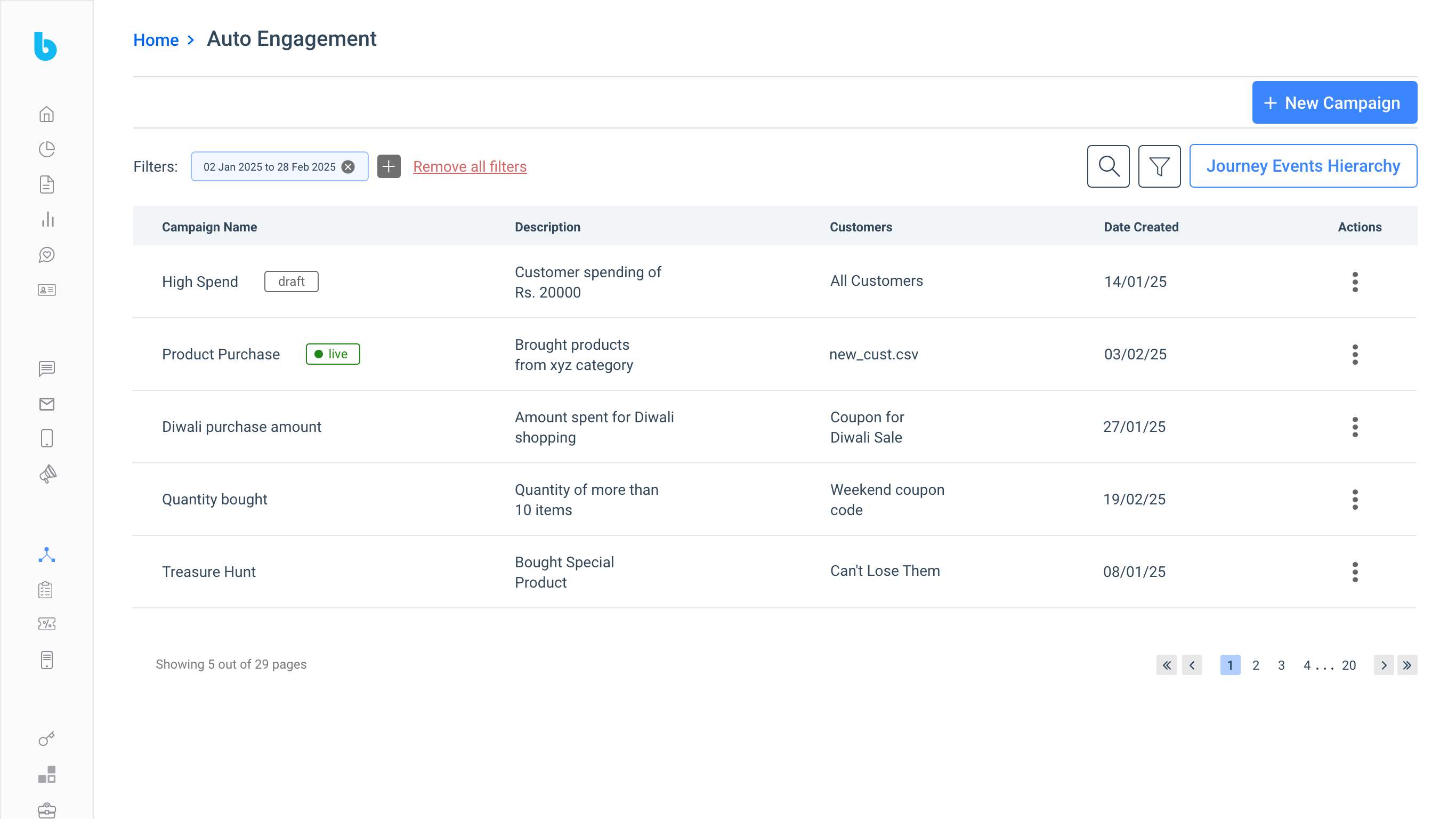
Task: Select the search icon above the table
Action: point(1108,166)
